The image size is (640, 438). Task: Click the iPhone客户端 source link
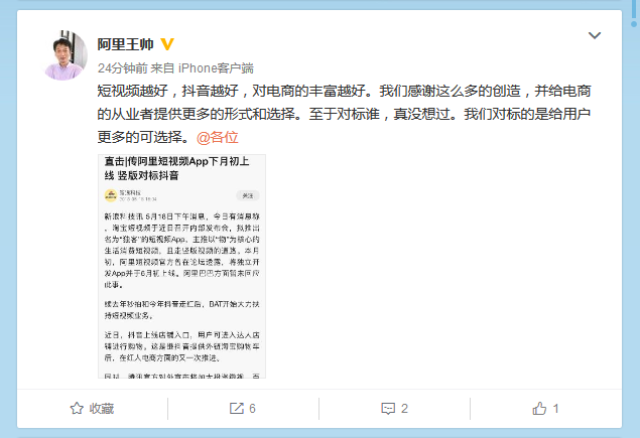216,68
